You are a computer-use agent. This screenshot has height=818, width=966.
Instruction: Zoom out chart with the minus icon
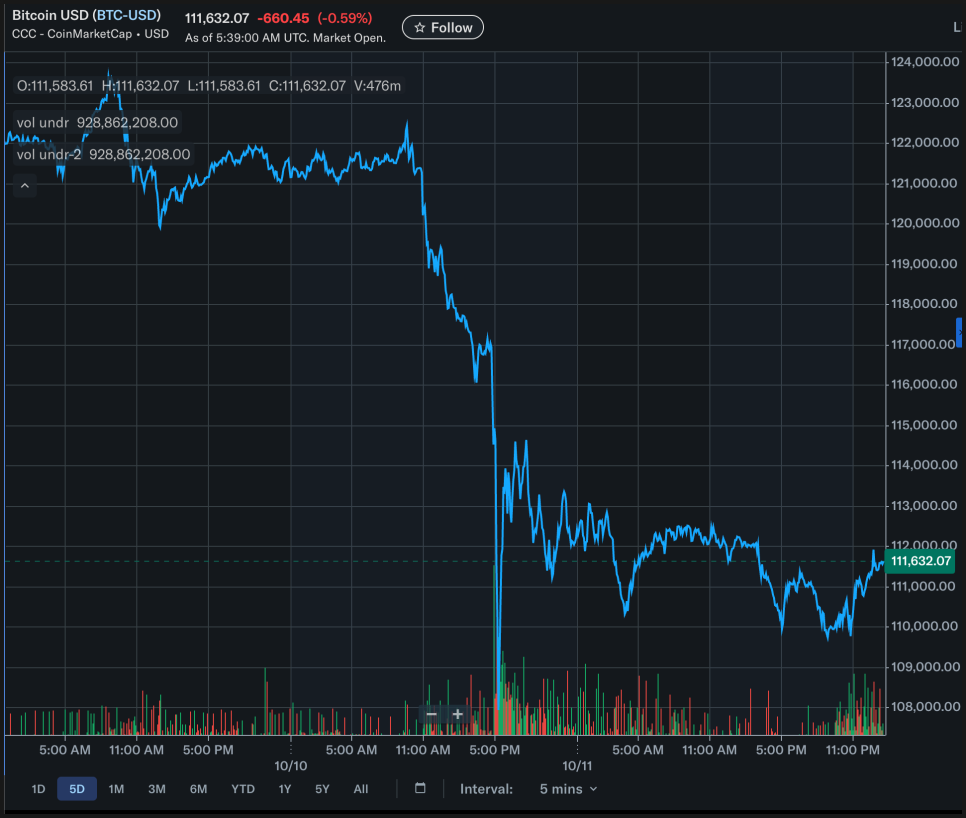431,715
